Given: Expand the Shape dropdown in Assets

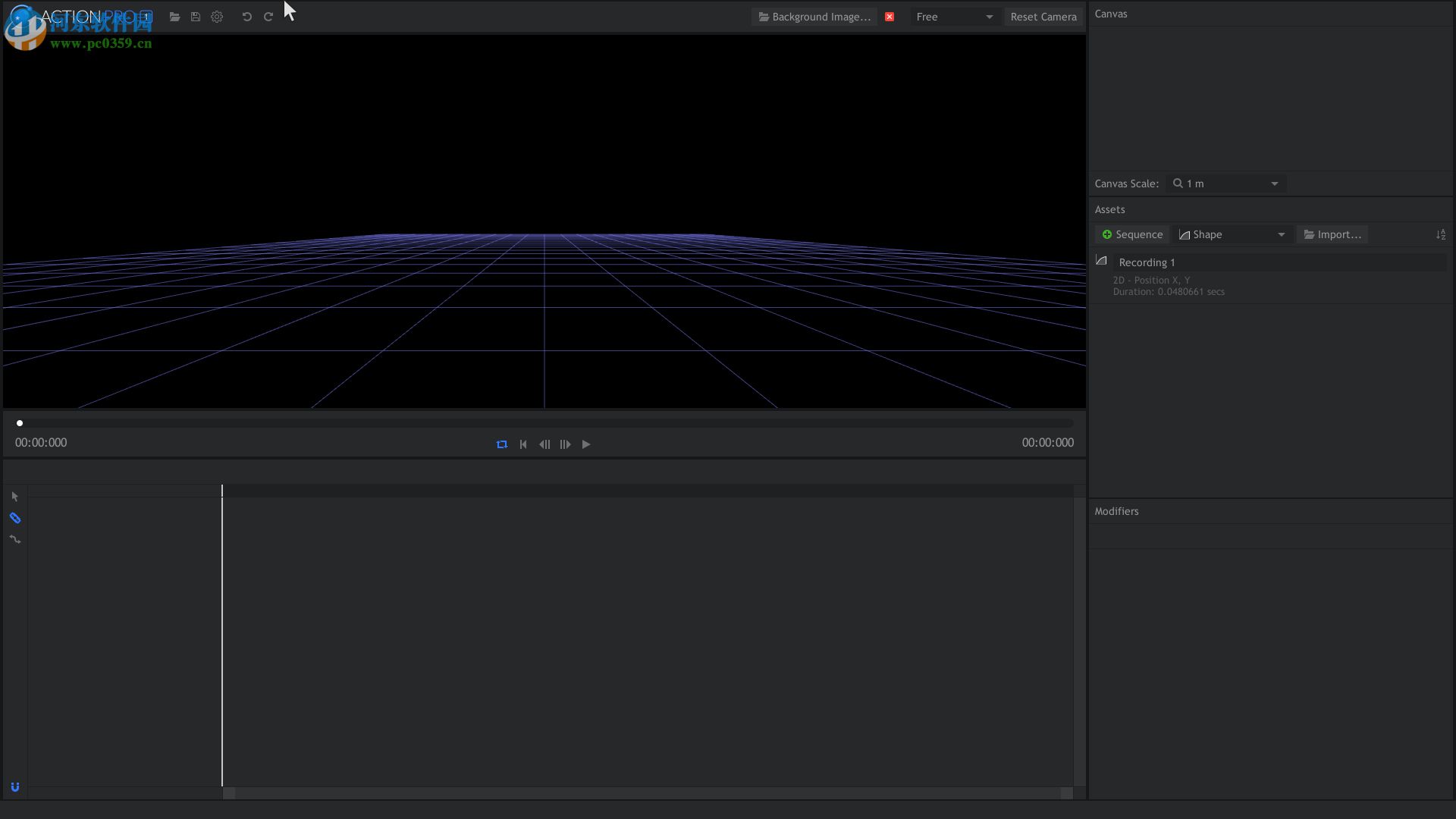Looking at the screenshot, I should point(1232,234).
